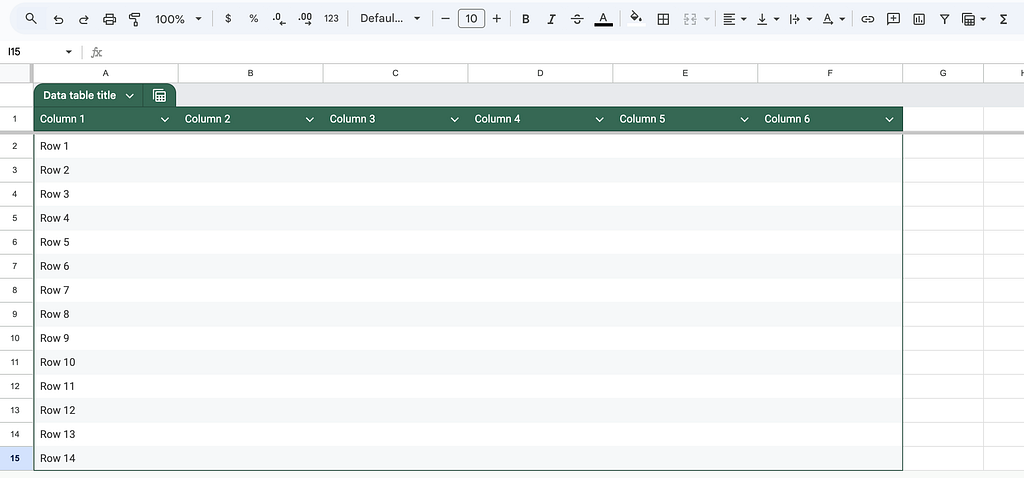Open the fill color picker
Viewport: 1024px width, 478px height.
636,19
